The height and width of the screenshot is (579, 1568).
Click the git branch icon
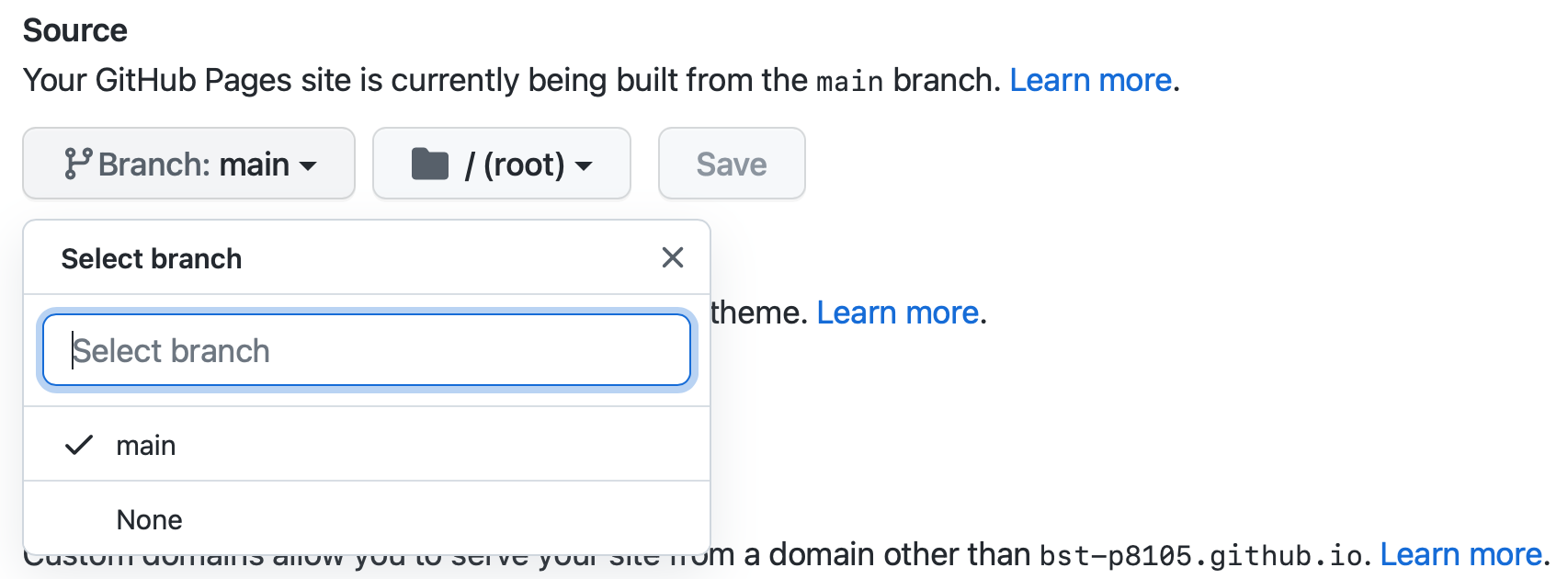[77, 164]
